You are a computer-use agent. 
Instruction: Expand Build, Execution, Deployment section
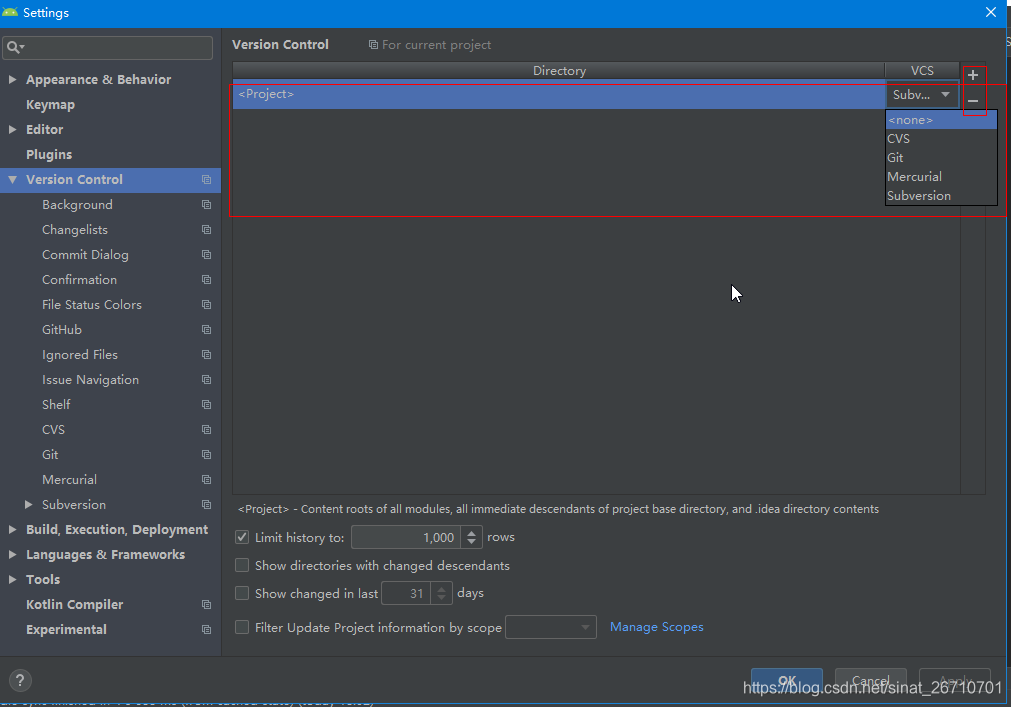tap(12, 530)
